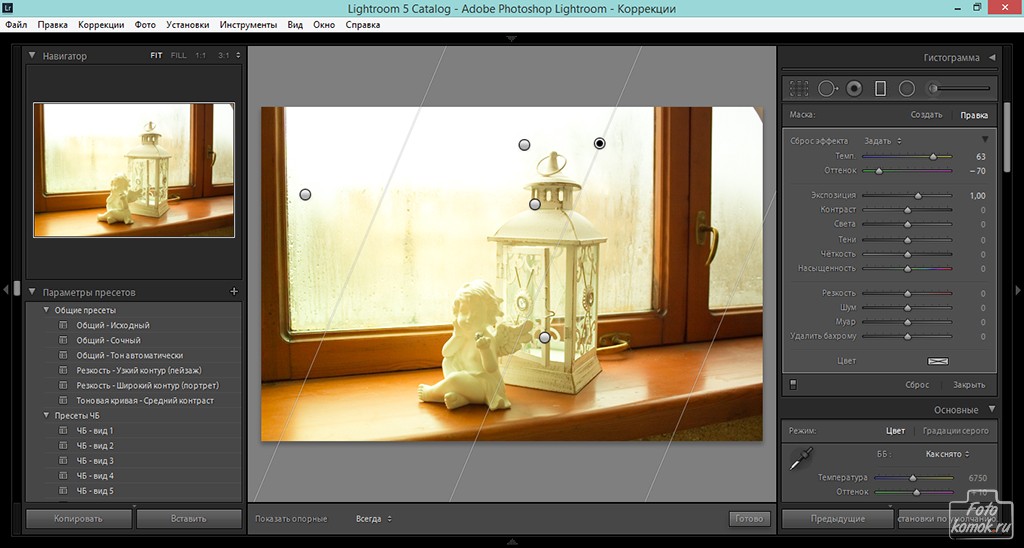Viewport: 1024px width, 548px height.
Task: Click the Вставить button
Action: (189, 519)
